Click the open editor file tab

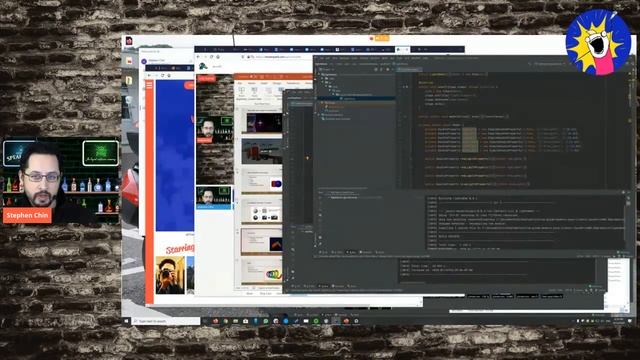pyautogui.click(x=409, y=69)
